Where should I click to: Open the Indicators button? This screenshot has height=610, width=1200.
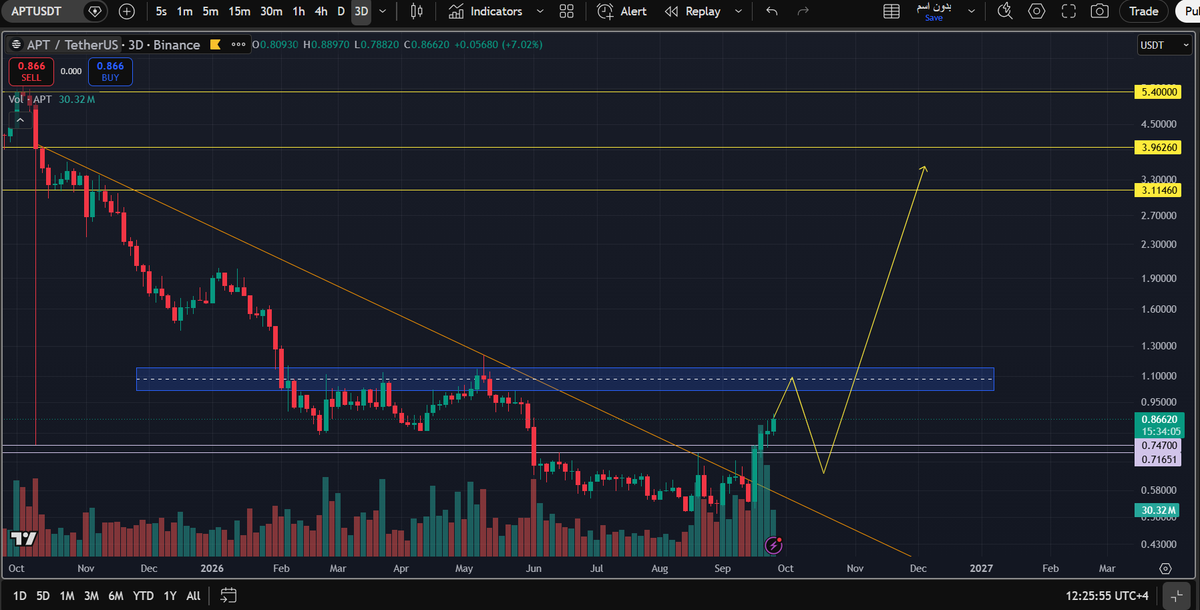(x=486, y=12)
